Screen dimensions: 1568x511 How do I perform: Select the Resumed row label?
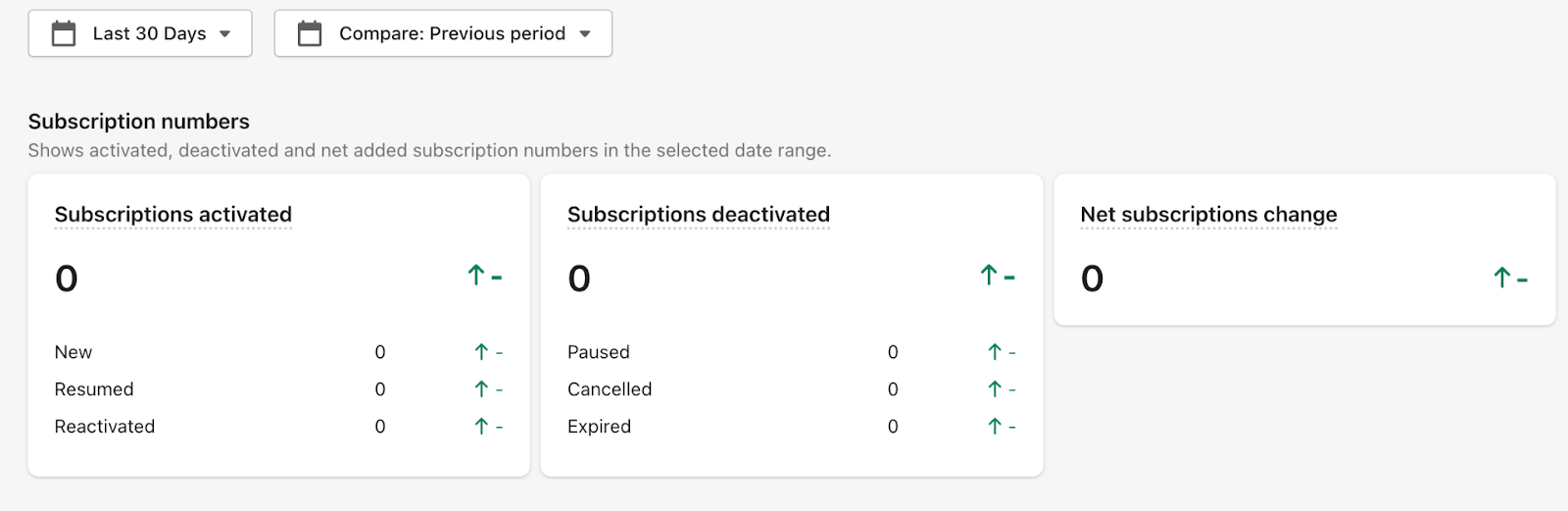[94, 389]
